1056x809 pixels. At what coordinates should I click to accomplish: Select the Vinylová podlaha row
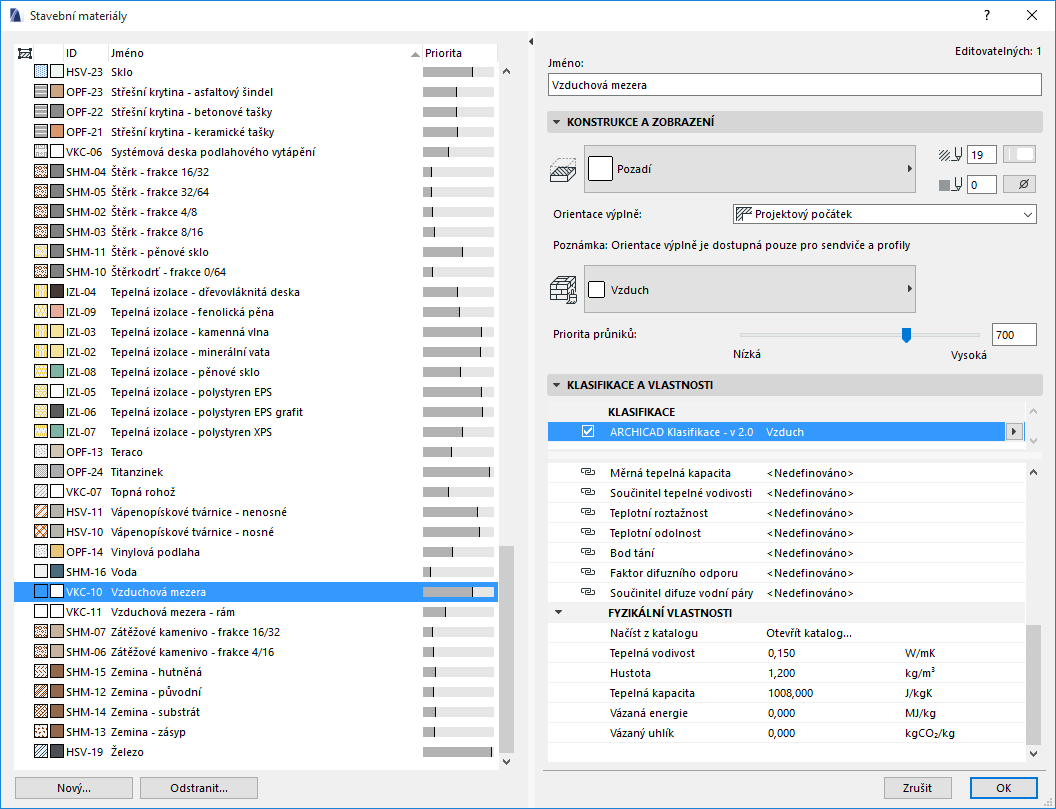pyautogui.click(x=256, y=552)
